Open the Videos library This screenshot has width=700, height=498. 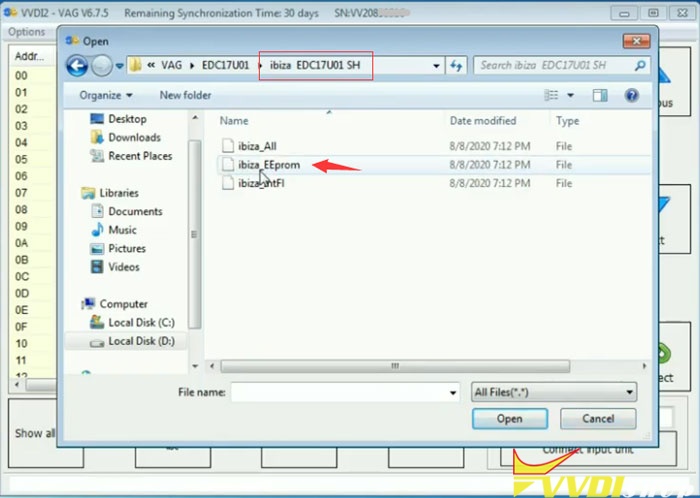115,267
